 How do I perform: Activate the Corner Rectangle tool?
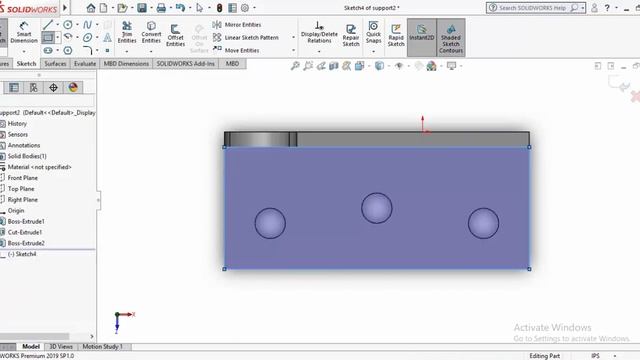point(48,38)
